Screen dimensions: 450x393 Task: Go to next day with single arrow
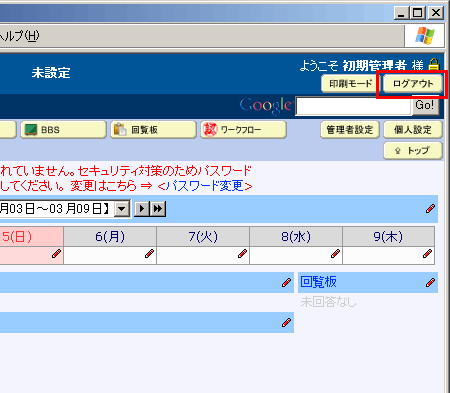[142, 209]
